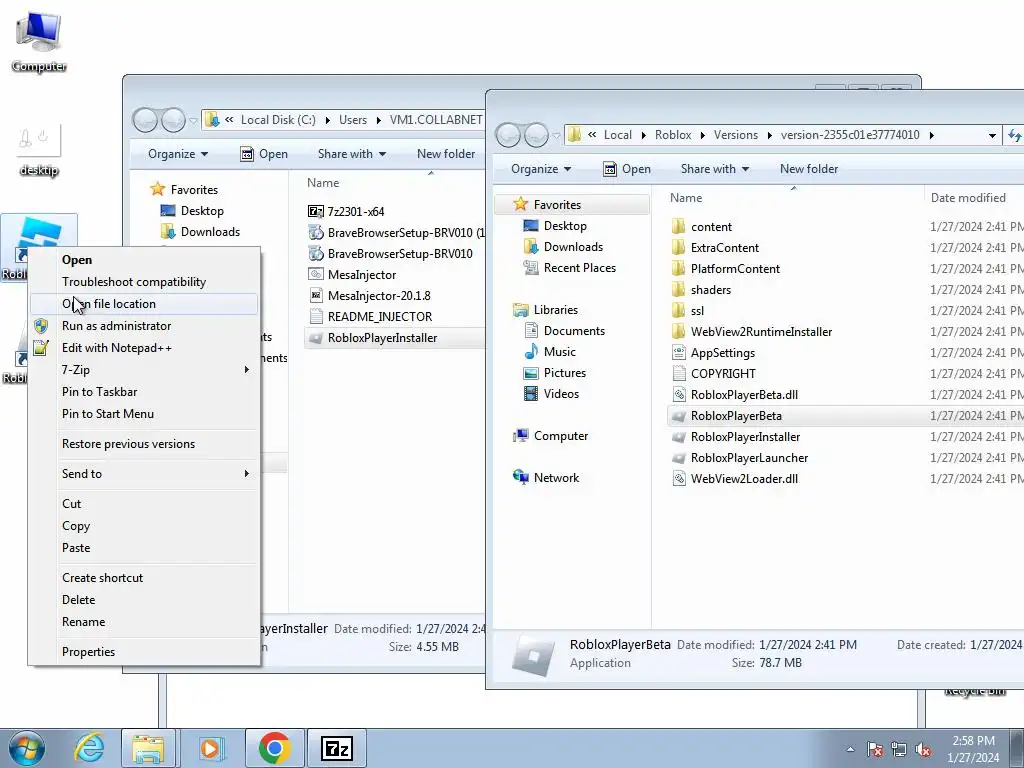1024x768 pixels.
Task: Click the network tray icon
Action: 899,749
